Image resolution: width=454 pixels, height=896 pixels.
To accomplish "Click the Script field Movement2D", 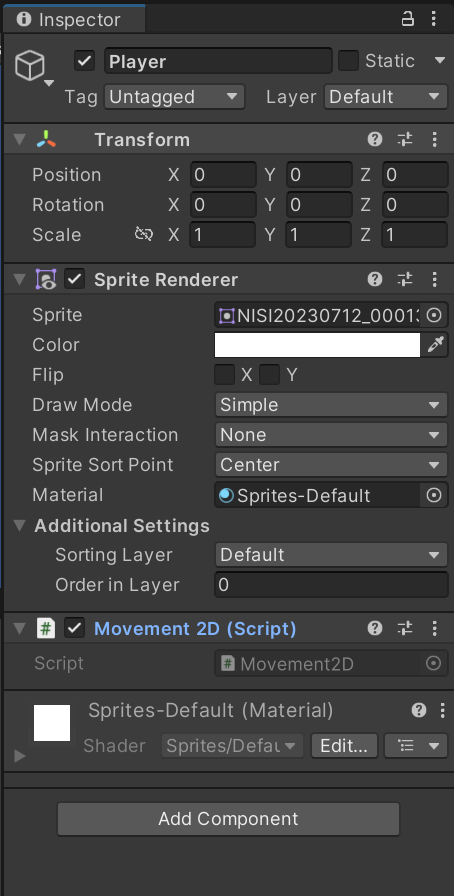I will [318, 663].
